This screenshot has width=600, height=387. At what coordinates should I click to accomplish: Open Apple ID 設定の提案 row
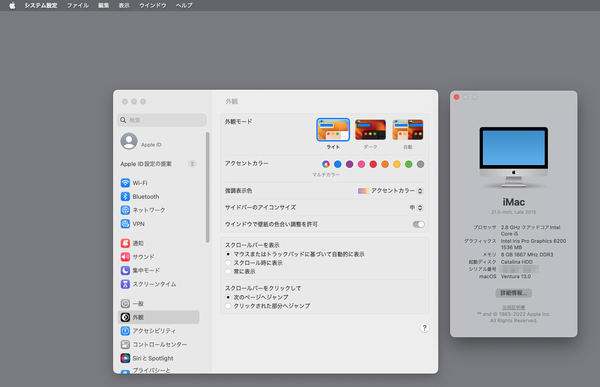tap(158, 164)
